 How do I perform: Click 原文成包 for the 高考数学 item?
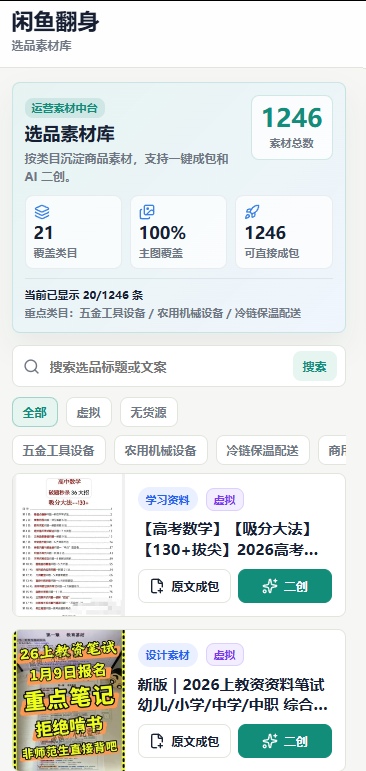184,586
